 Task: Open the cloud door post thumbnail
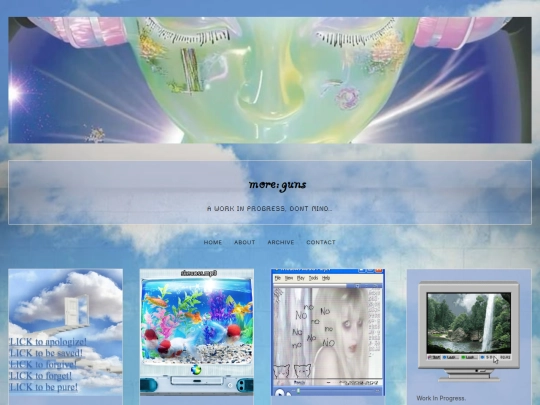(x=65, y=332)
